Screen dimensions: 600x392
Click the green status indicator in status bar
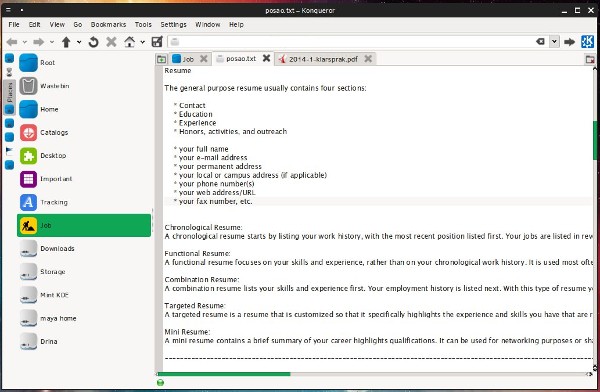point(160,382)
